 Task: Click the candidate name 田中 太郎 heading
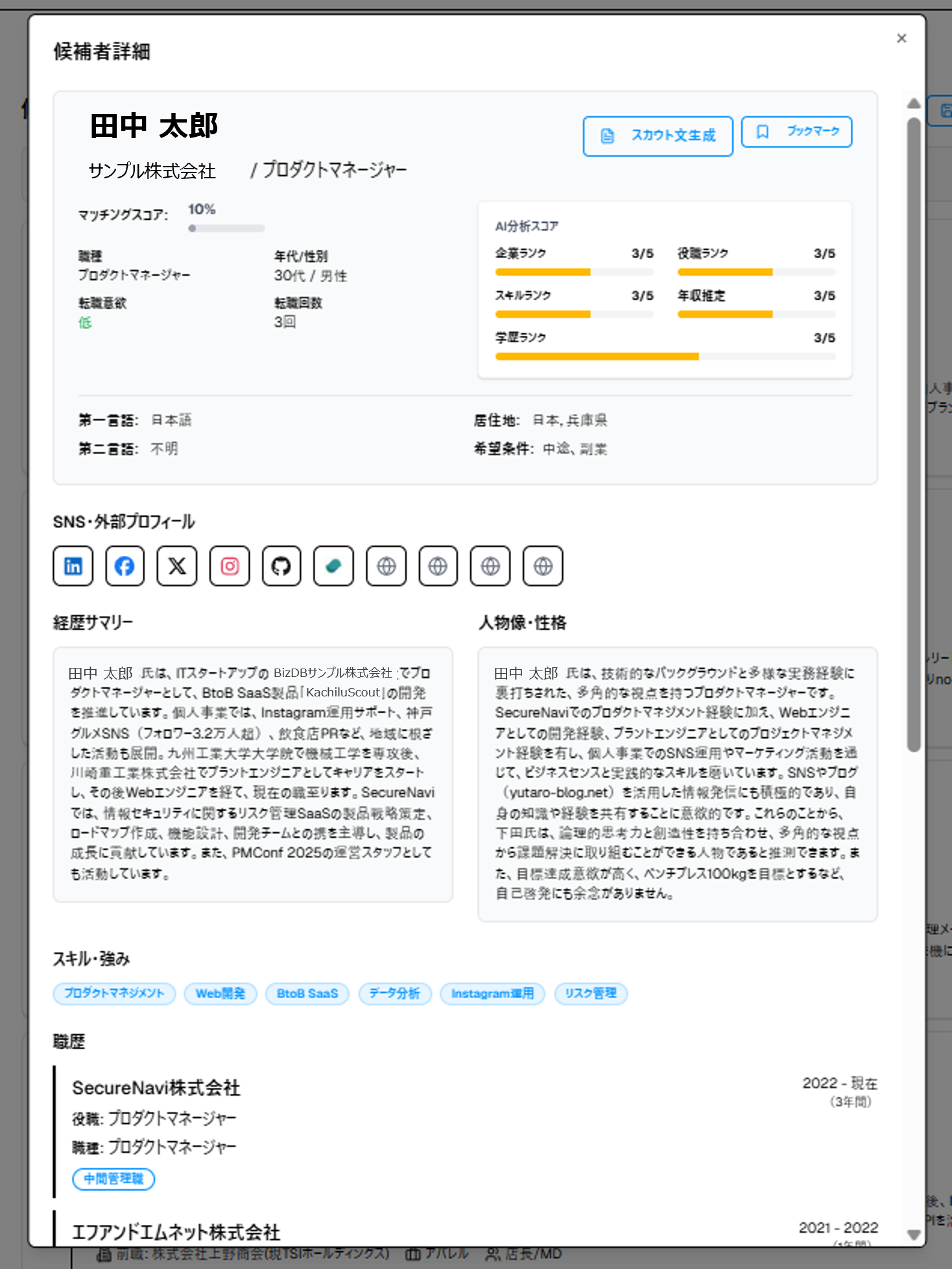(154, 126)
